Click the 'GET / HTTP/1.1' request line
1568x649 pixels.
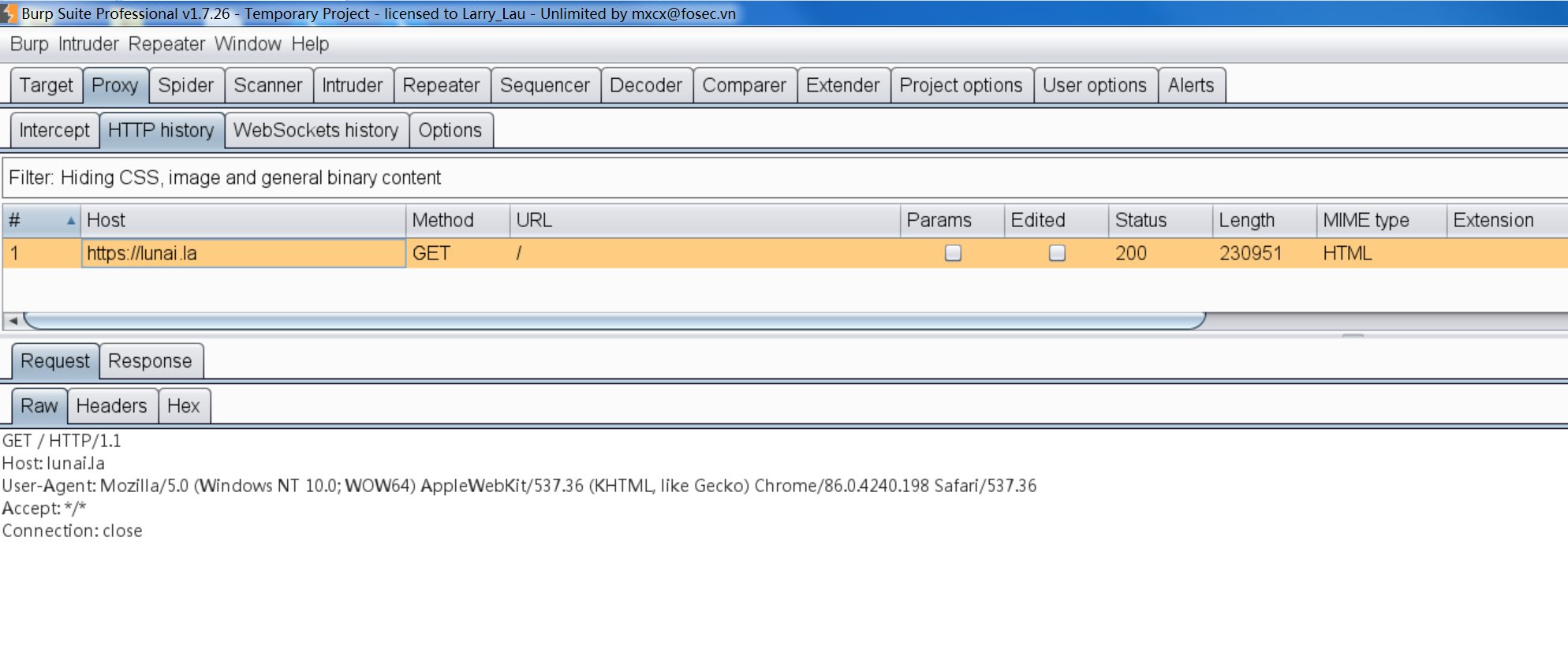pos(62,441)
